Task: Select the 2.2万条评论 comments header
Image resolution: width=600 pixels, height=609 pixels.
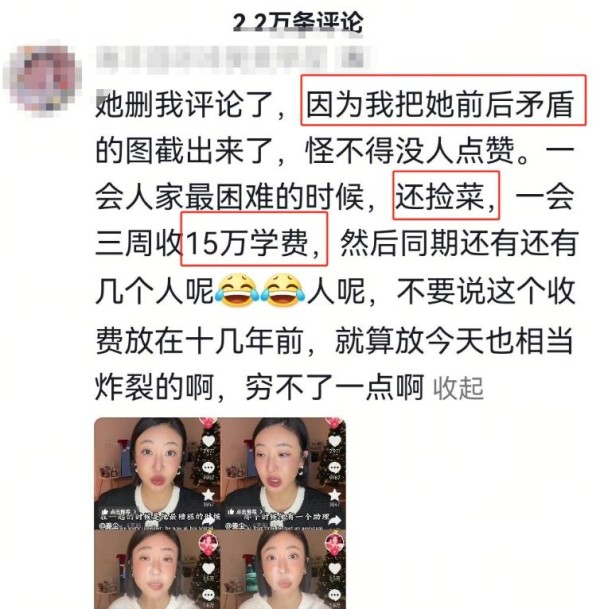Action: [x=298, y=22]
